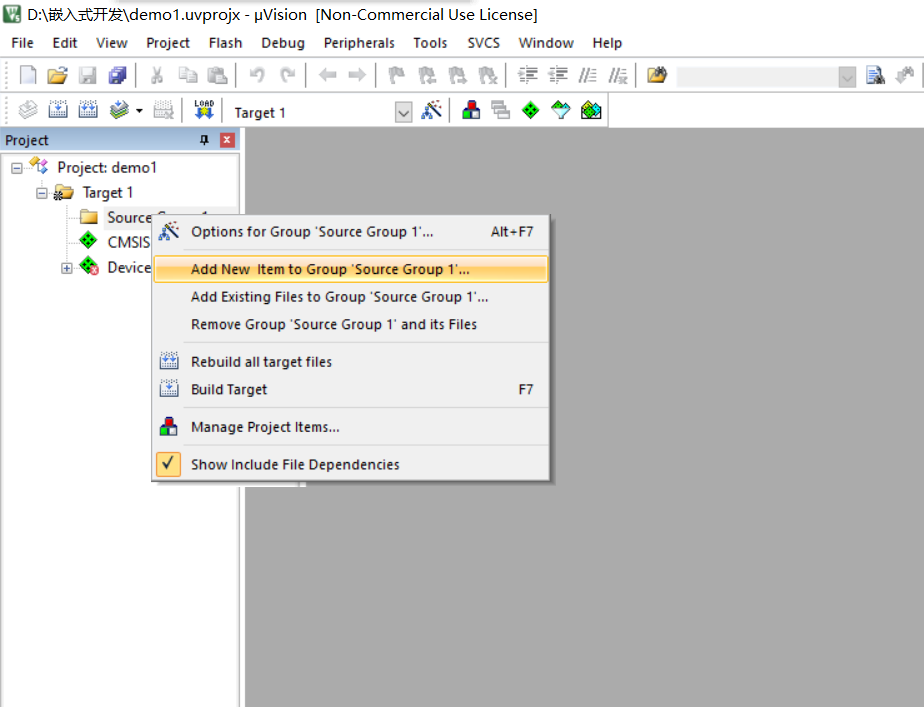Click the New file toolbar icon
924x707 pixels.
click(28, 75)
